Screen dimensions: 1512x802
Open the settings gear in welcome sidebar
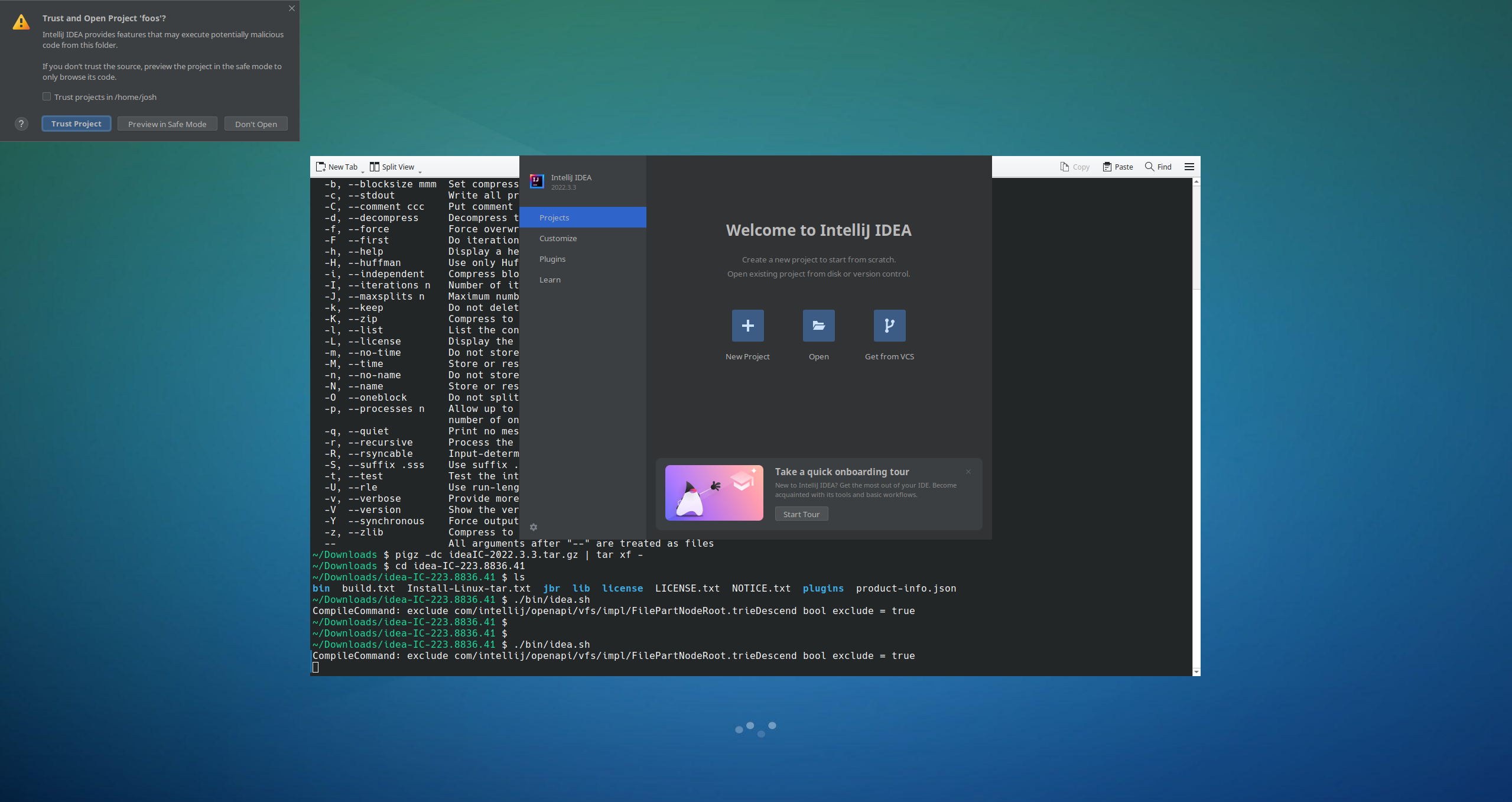point(534,527)
